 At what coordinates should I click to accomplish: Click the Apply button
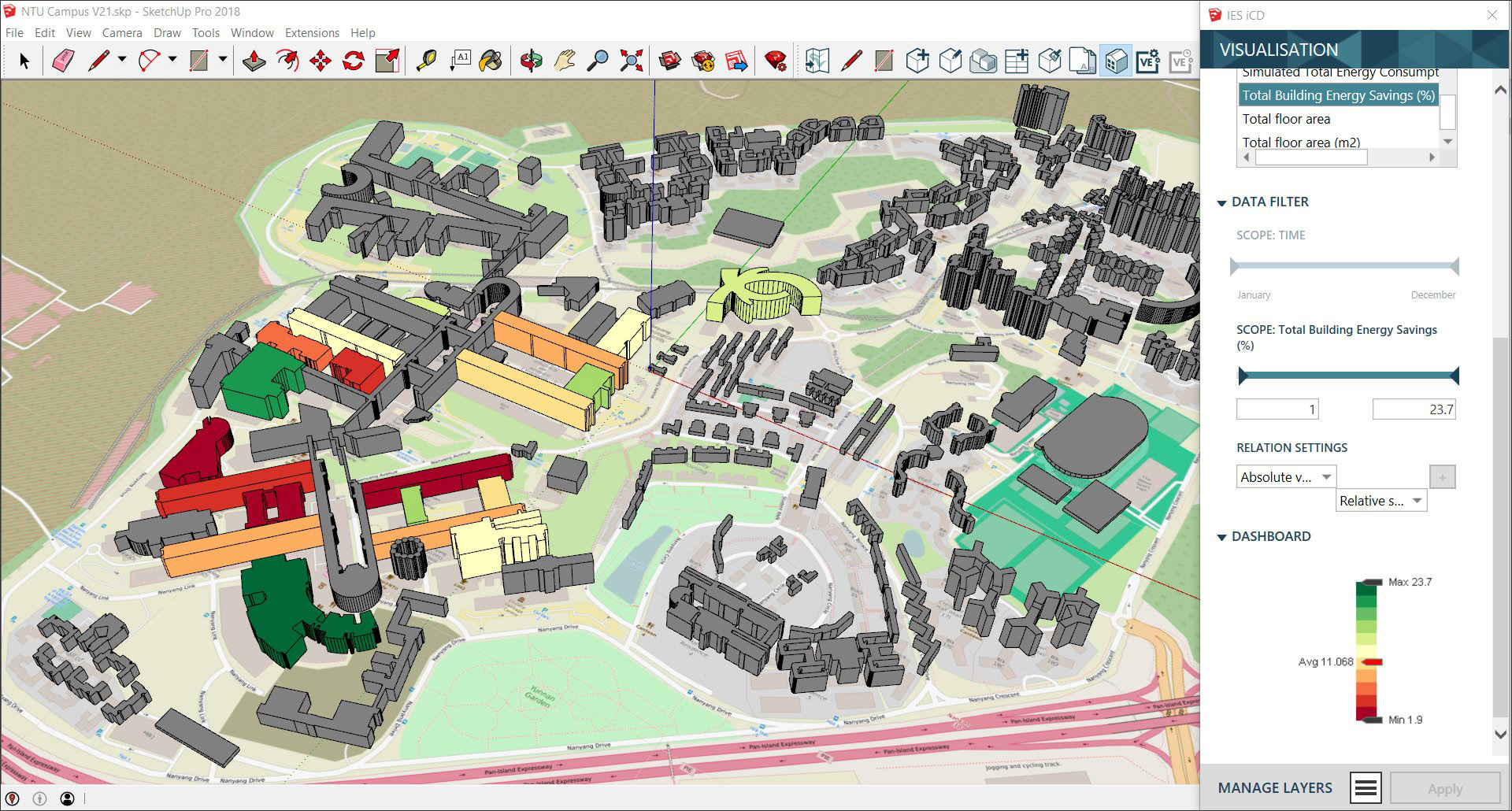pyautogui.click(x=1443, y=788)
